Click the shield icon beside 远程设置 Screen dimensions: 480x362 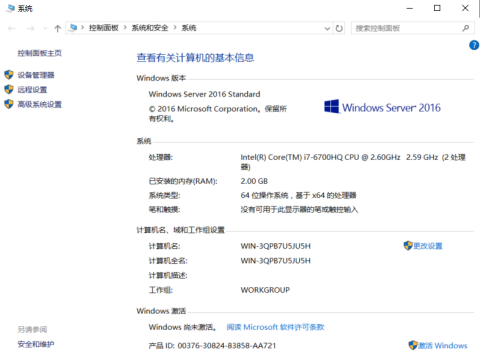9,89
